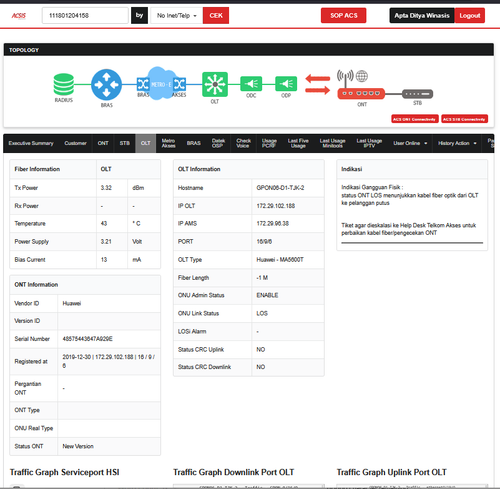Click Power Supply value 3.21
This screenshot has height=489, width=500.
pyautogui.click(x=106, y=242)
